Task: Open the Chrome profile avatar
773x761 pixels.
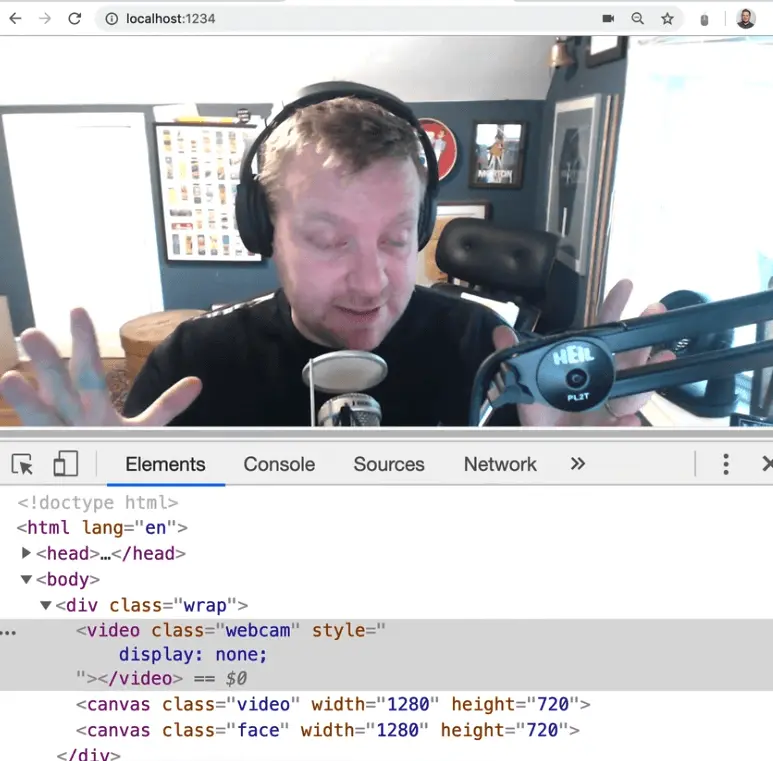Action: point(746,19)
